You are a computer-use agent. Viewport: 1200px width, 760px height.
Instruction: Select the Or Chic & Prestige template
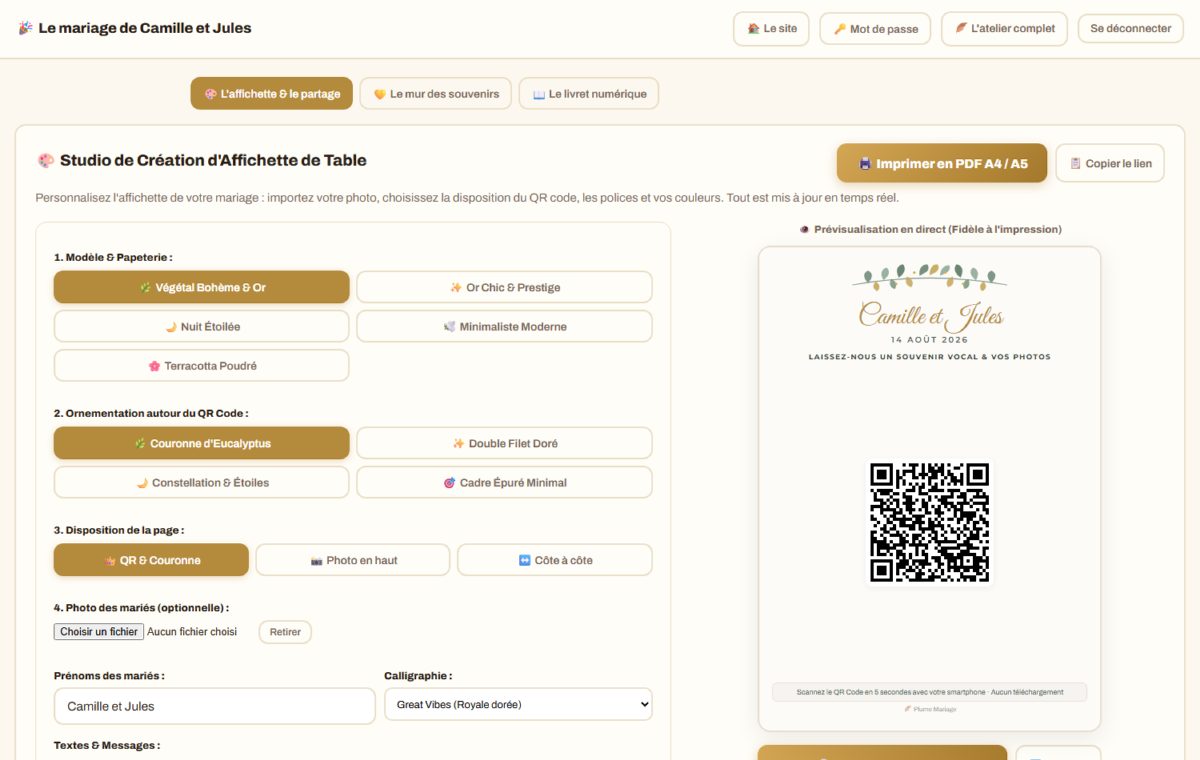point(504,287)
